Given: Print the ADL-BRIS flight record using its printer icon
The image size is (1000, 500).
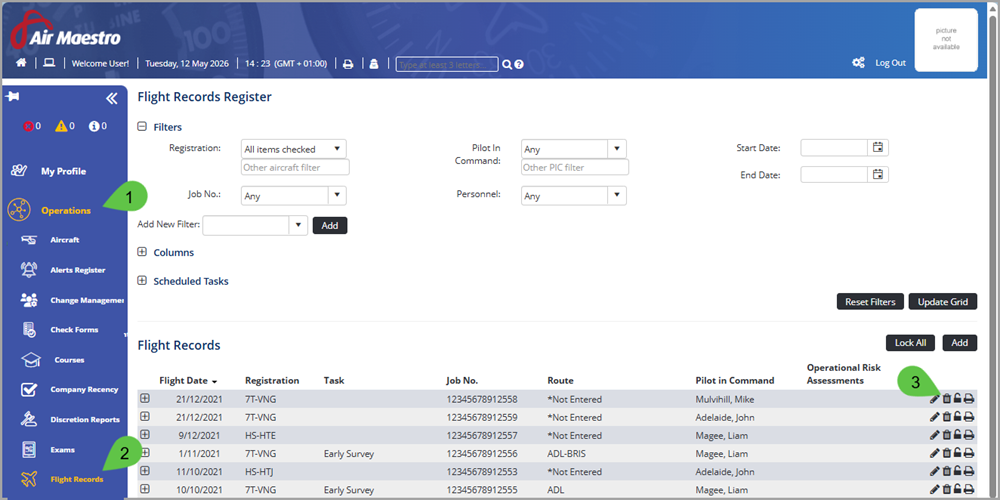Looking at the screenshot, I should coord(969,453).
